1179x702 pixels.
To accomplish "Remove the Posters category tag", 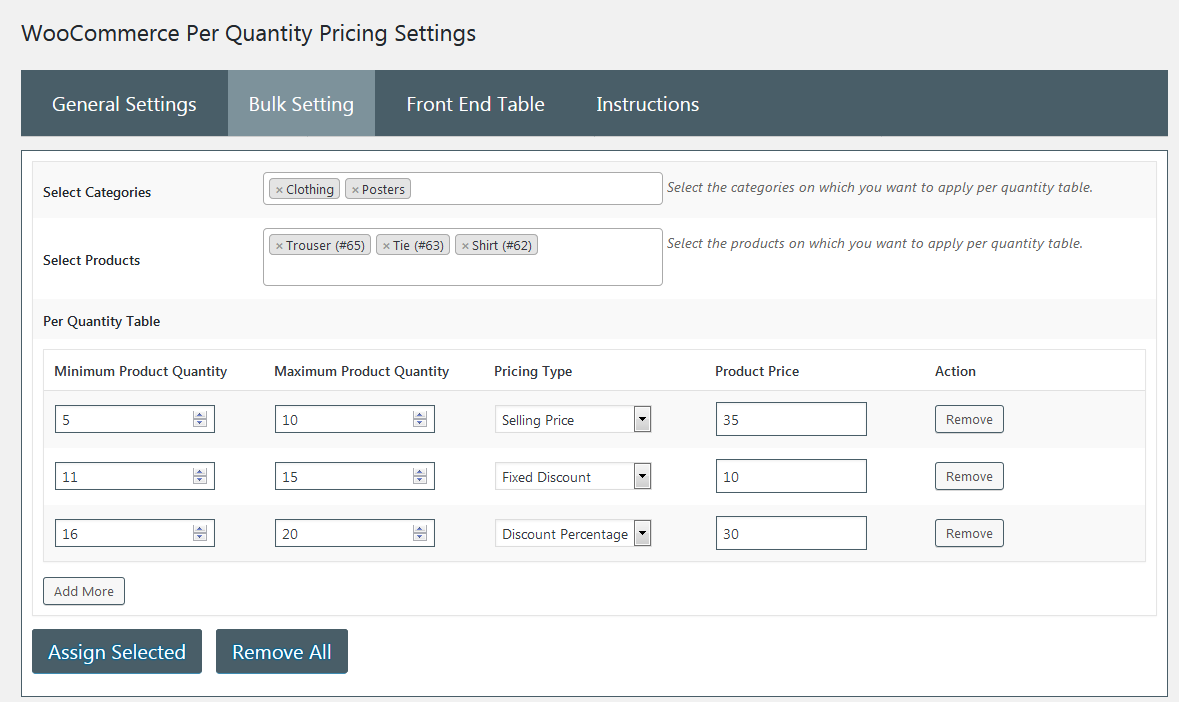I will (356, 188).
